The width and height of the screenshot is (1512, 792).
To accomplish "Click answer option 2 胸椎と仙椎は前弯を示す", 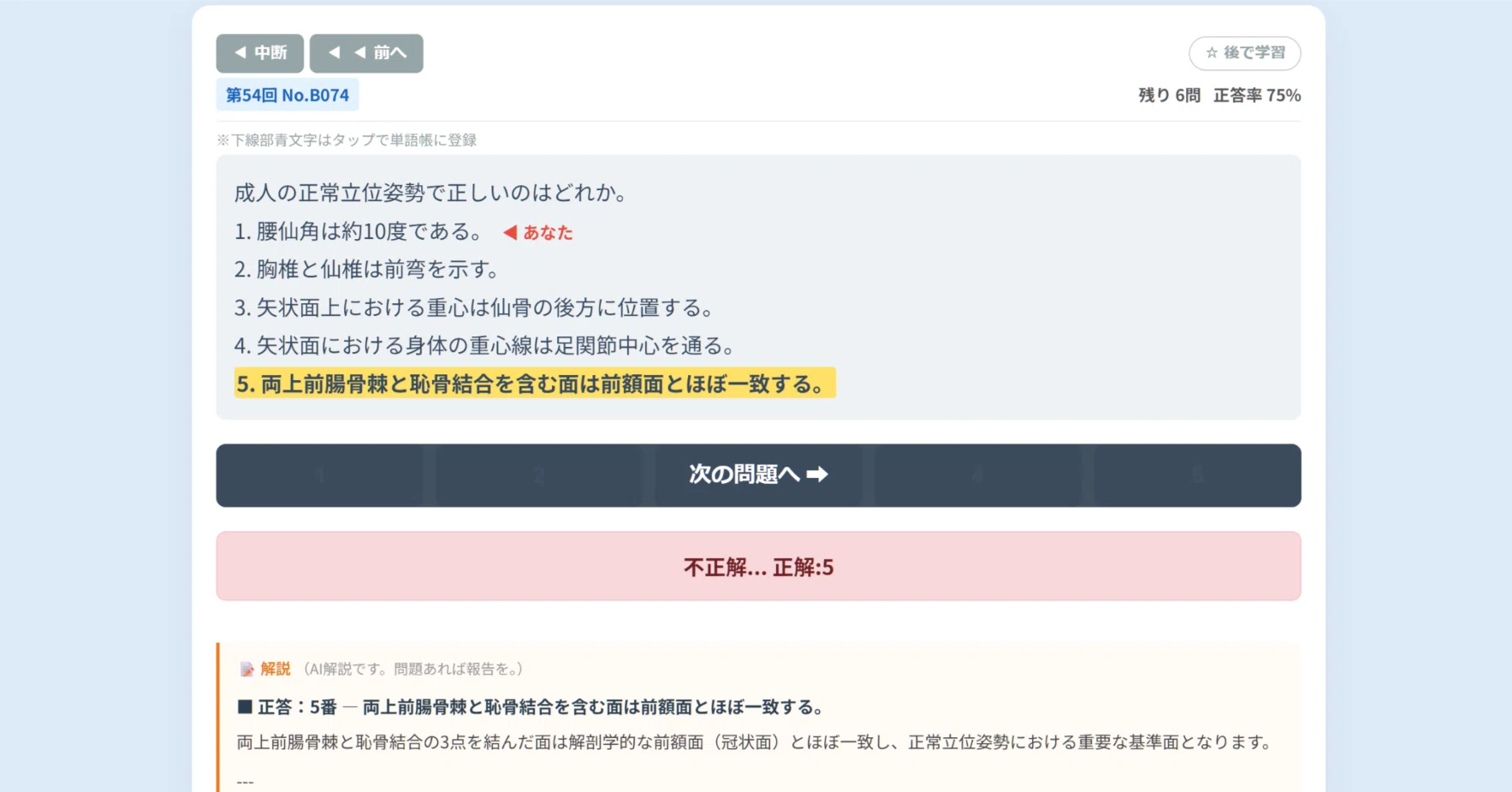I will (x=367, y=269).
